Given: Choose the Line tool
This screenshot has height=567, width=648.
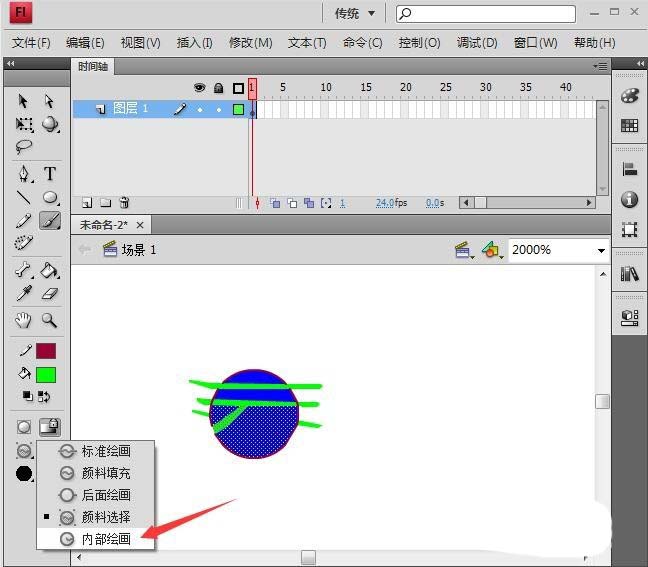Looking at the screenshot, I should 24,198.
